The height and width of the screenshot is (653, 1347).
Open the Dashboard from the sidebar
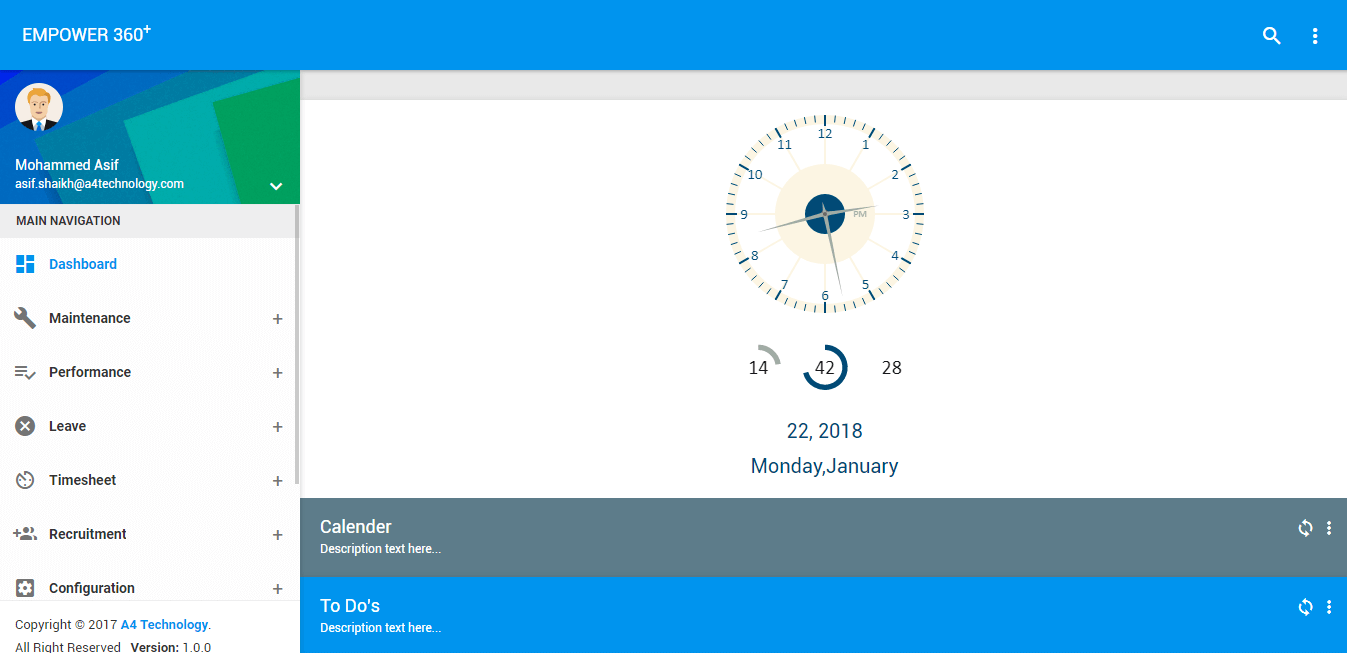[83, 263]
